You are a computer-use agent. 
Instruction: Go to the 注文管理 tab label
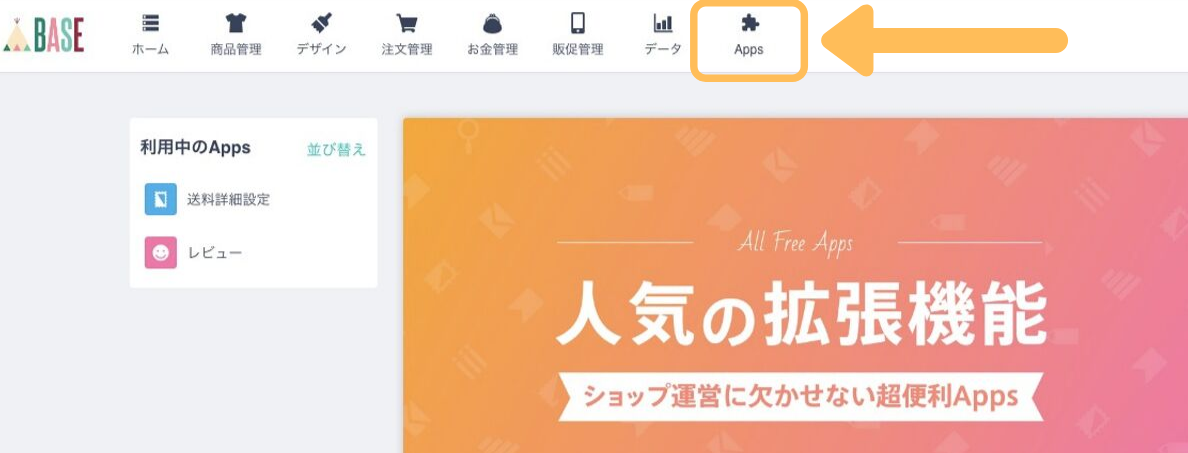[x=407, y=50]
